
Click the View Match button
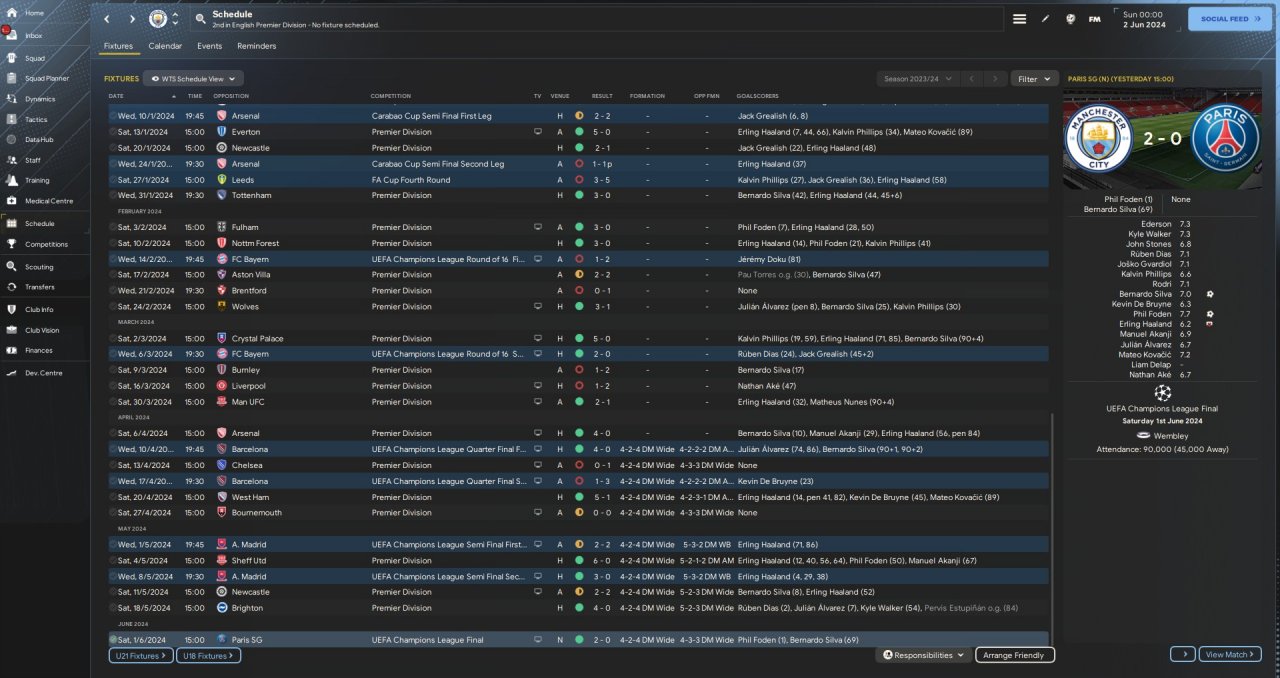[1229, 654]
